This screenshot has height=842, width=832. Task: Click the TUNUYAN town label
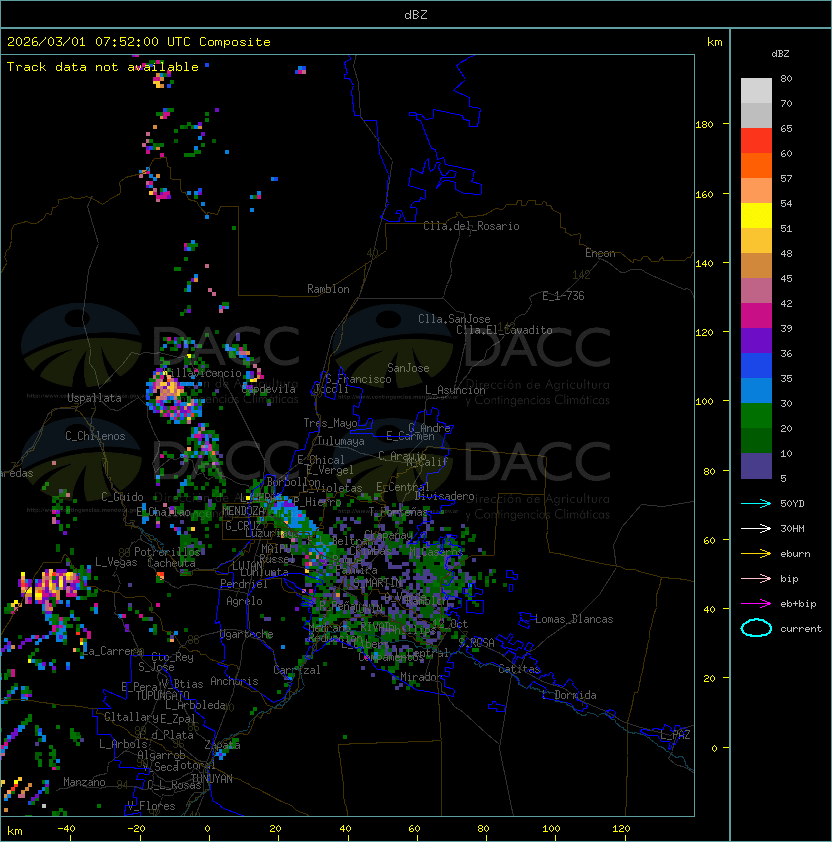(x=211, y=778)
